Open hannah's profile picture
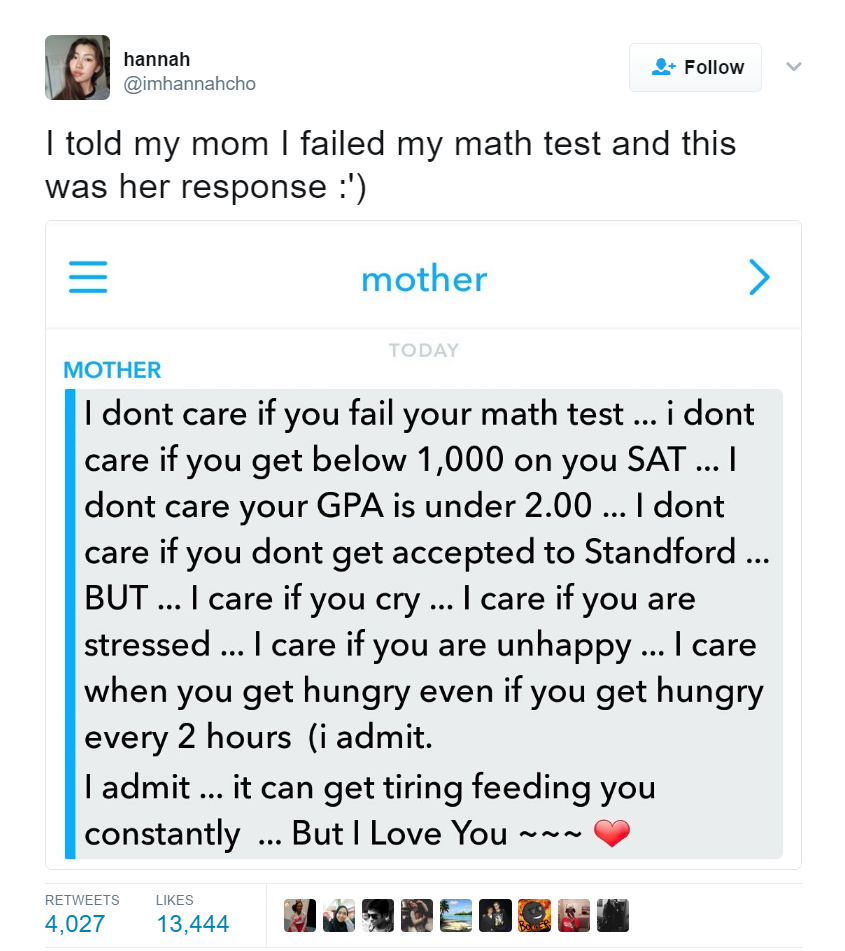845x951 pixels. (x=77, y=68)
